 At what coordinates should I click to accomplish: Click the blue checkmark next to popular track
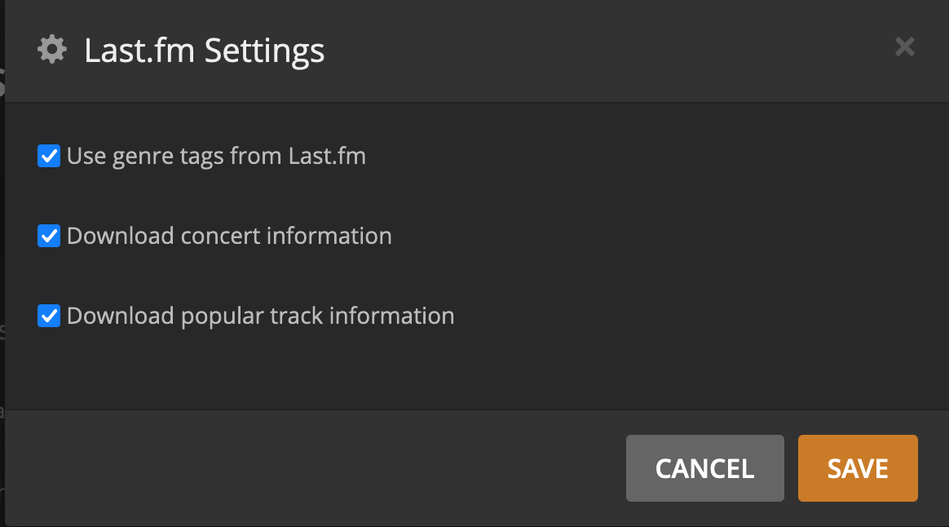(x=49, y=316)
